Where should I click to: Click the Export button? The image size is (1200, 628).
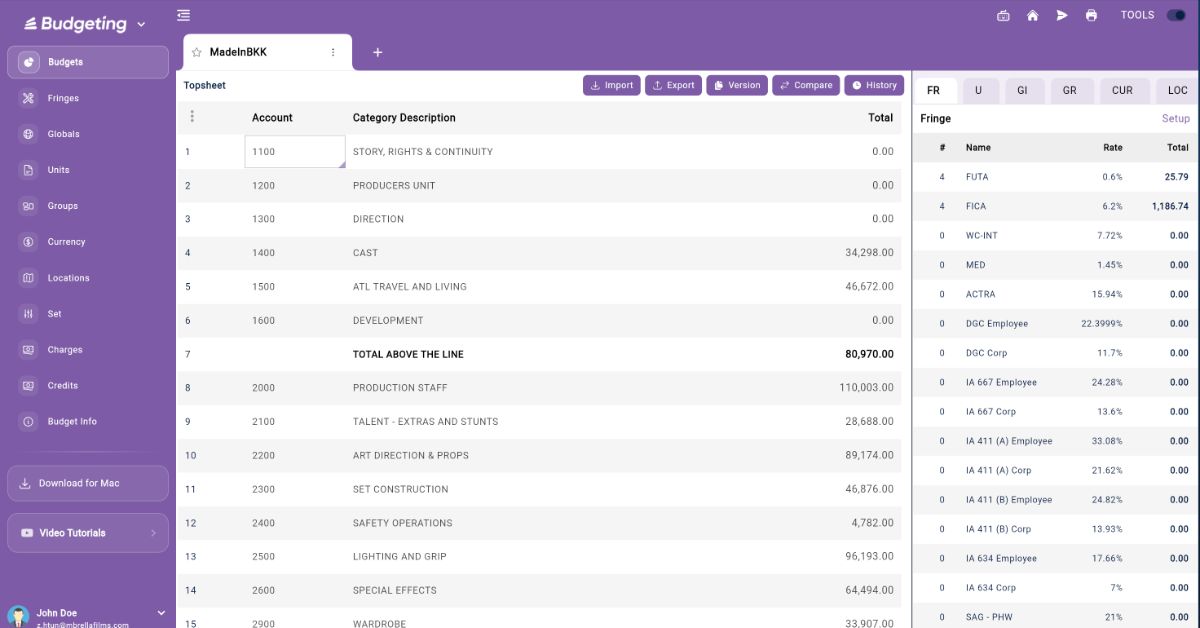tap(673, 85)
